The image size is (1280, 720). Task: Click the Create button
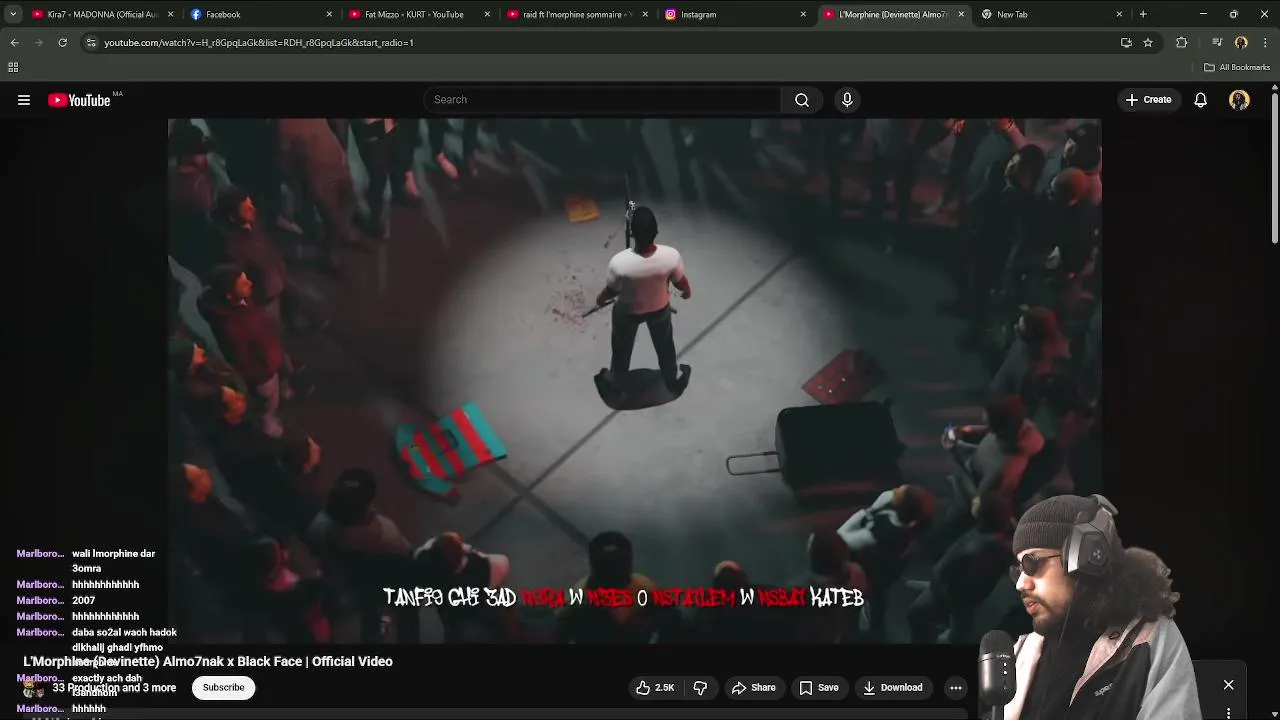click(1148, 100)
